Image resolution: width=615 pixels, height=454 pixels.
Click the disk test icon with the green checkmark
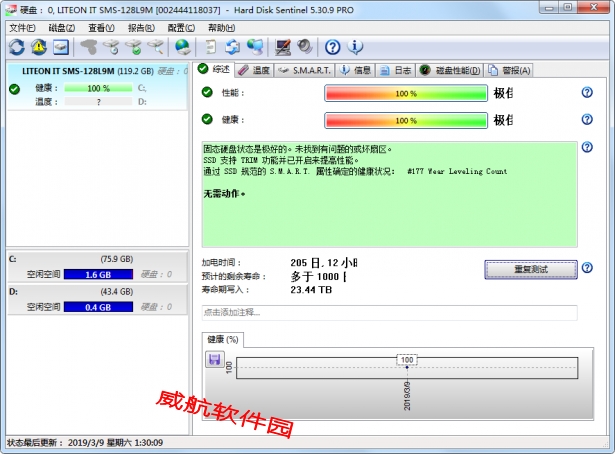click(133, 47)
